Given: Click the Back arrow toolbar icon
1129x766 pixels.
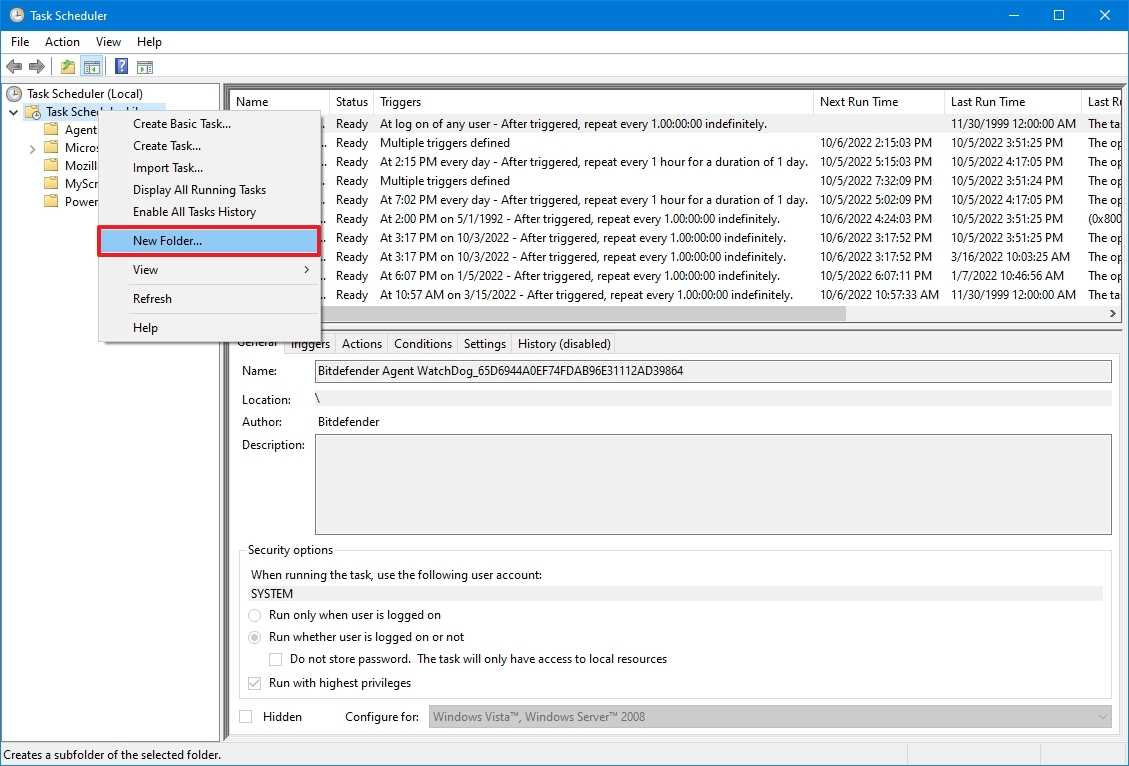Looking at the screenshot, I should [14, 67].
